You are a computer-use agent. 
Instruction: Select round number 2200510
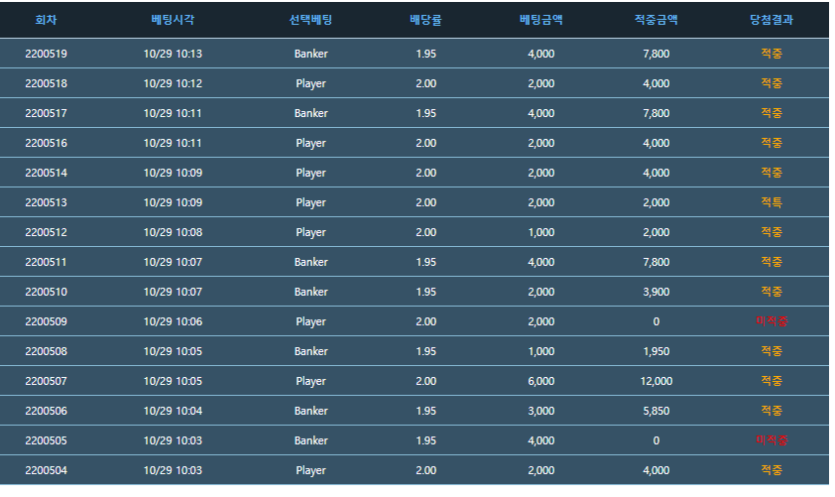click(46, 292)
